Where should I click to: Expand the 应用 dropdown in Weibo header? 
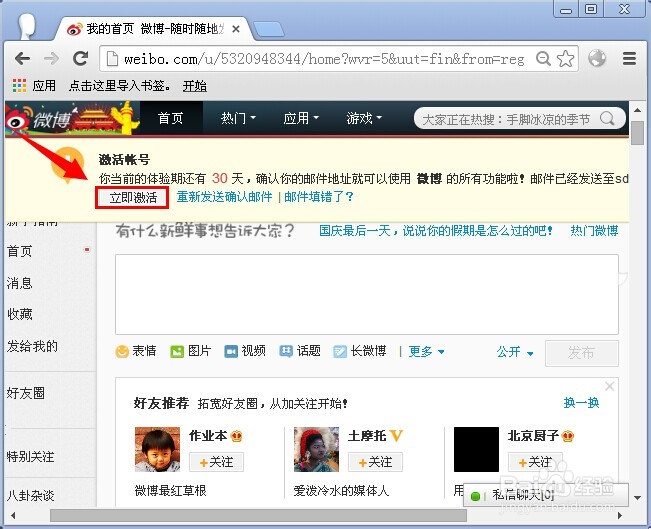pyautogui.click(x=301, y=118)
